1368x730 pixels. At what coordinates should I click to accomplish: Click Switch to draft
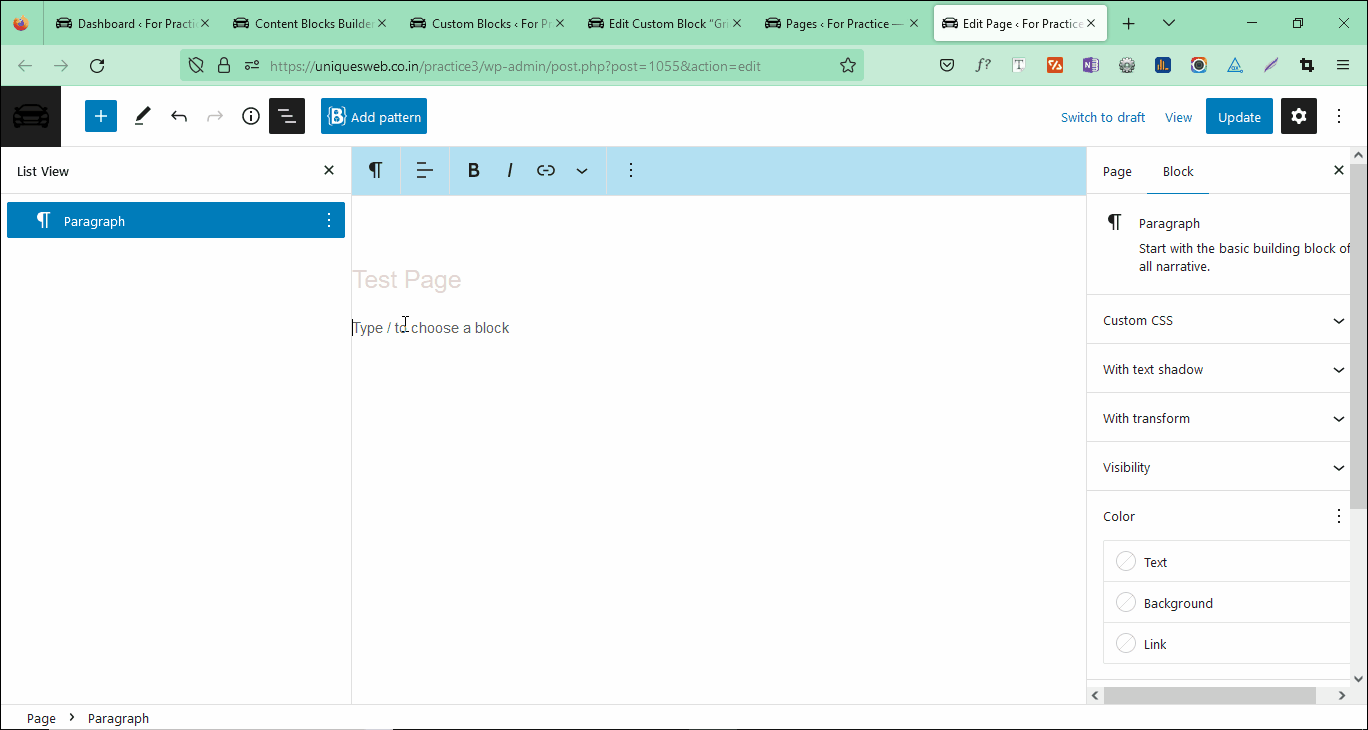tap(1103, 117)
